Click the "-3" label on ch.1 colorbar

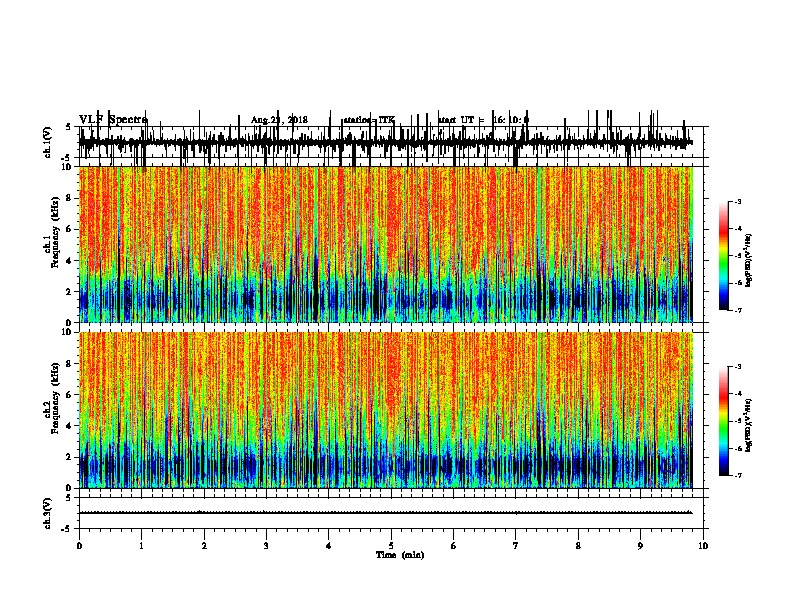[737, 201]
